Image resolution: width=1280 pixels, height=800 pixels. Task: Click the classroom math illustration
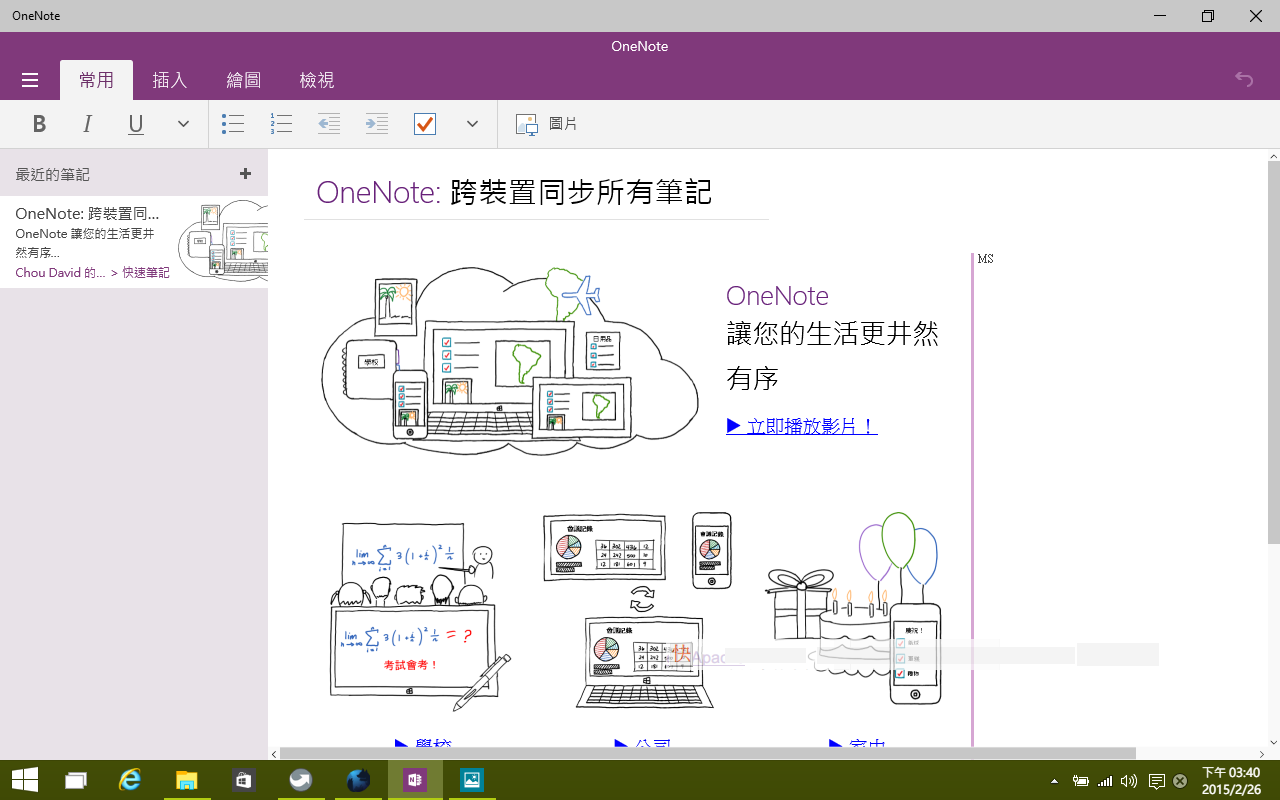tap(420, 616)
